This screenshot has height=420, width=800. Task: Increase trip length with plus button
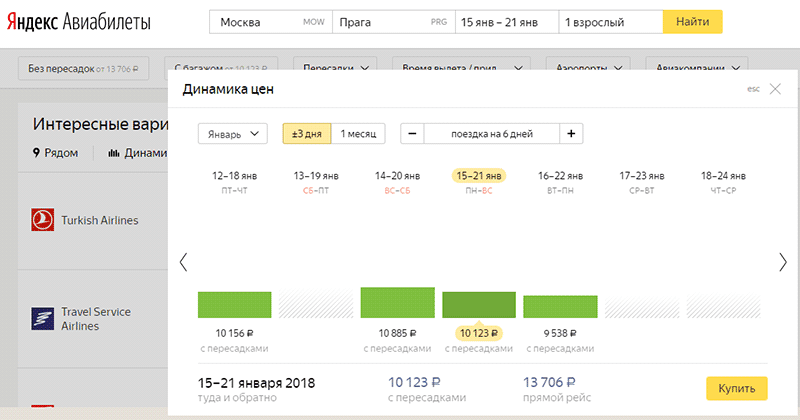571,134
